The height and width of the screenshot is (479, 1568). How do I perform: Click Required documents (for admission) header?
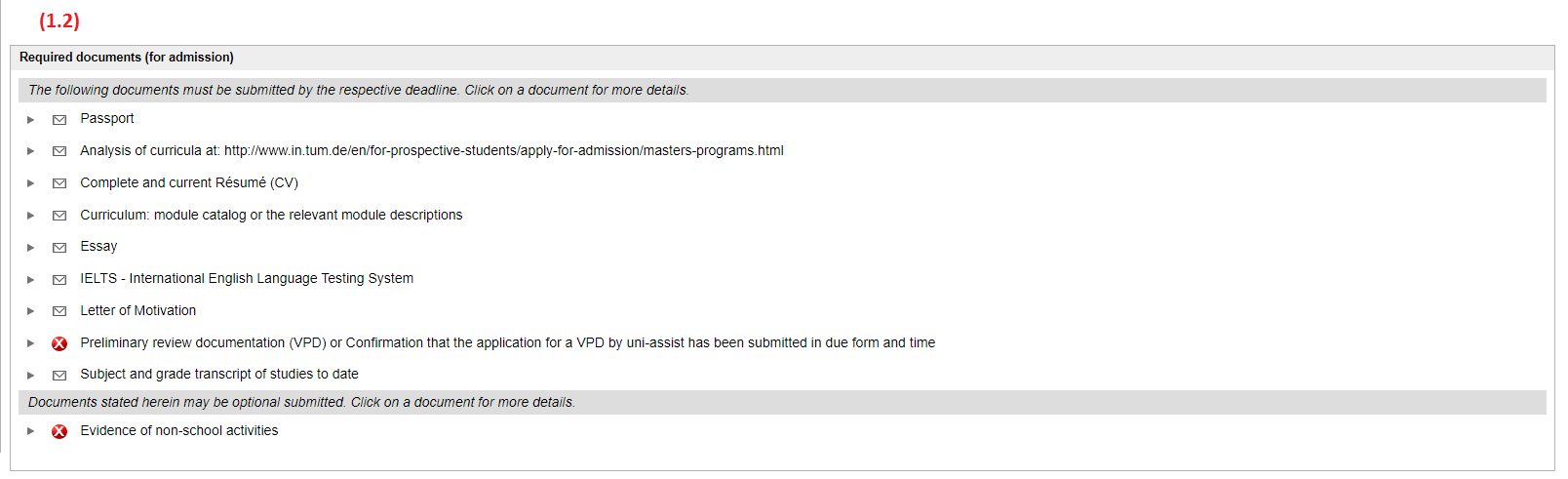coord(127,58)
